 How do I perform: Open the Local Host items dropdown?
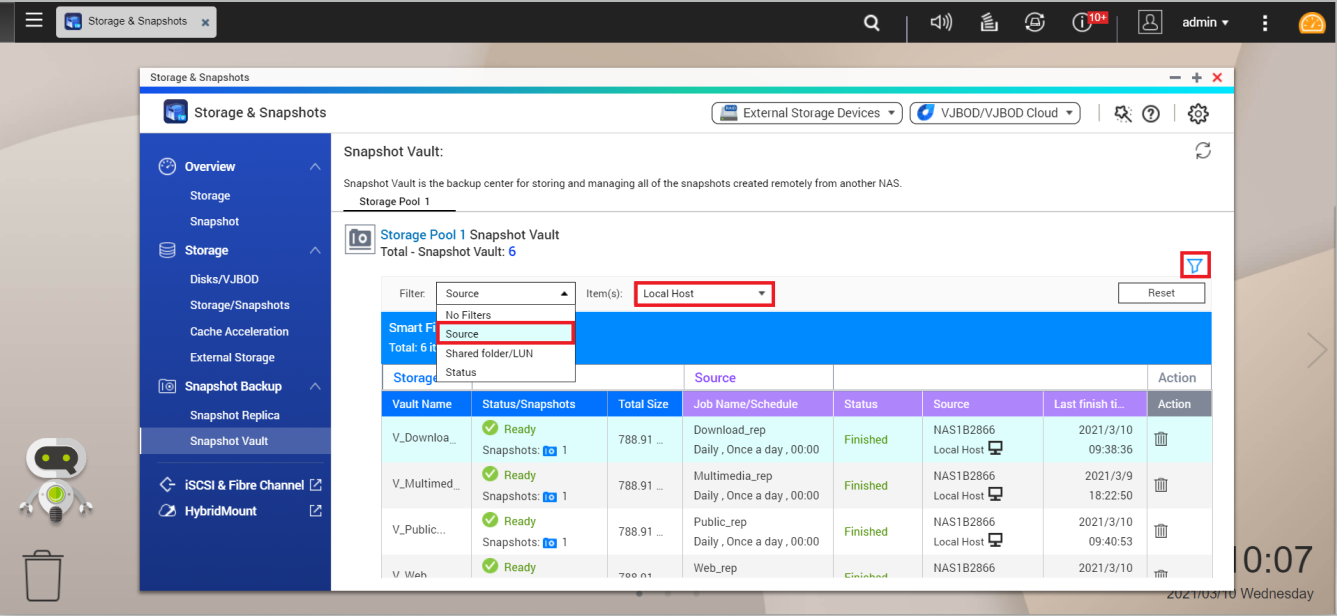point(704,294)
